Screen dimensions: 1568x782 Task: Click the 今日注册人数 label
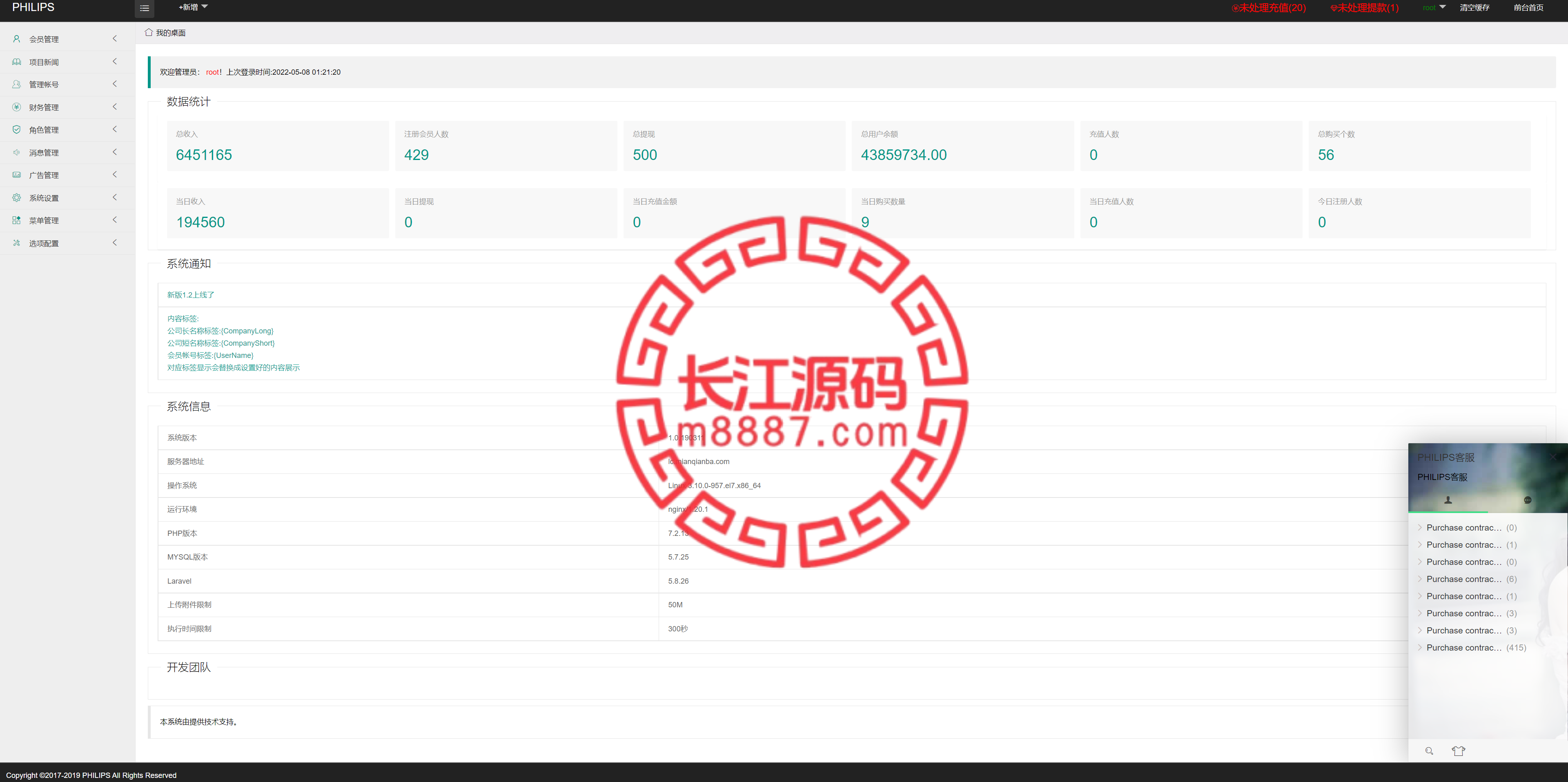point(1340,202)
